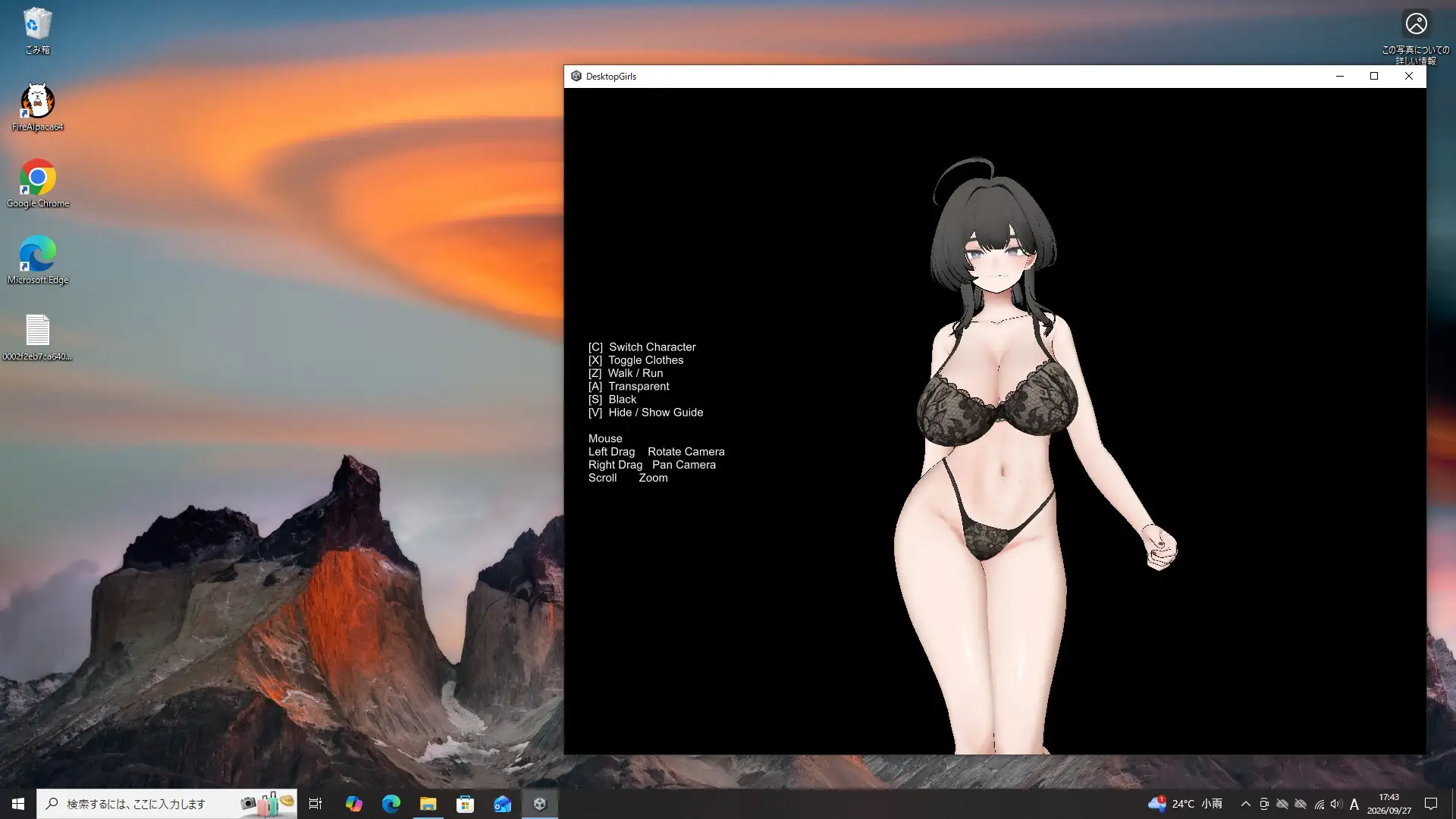Click the DesktopGirls window title text
Viewport: 1456px width, 819px height.
click(x=610, y=77)
